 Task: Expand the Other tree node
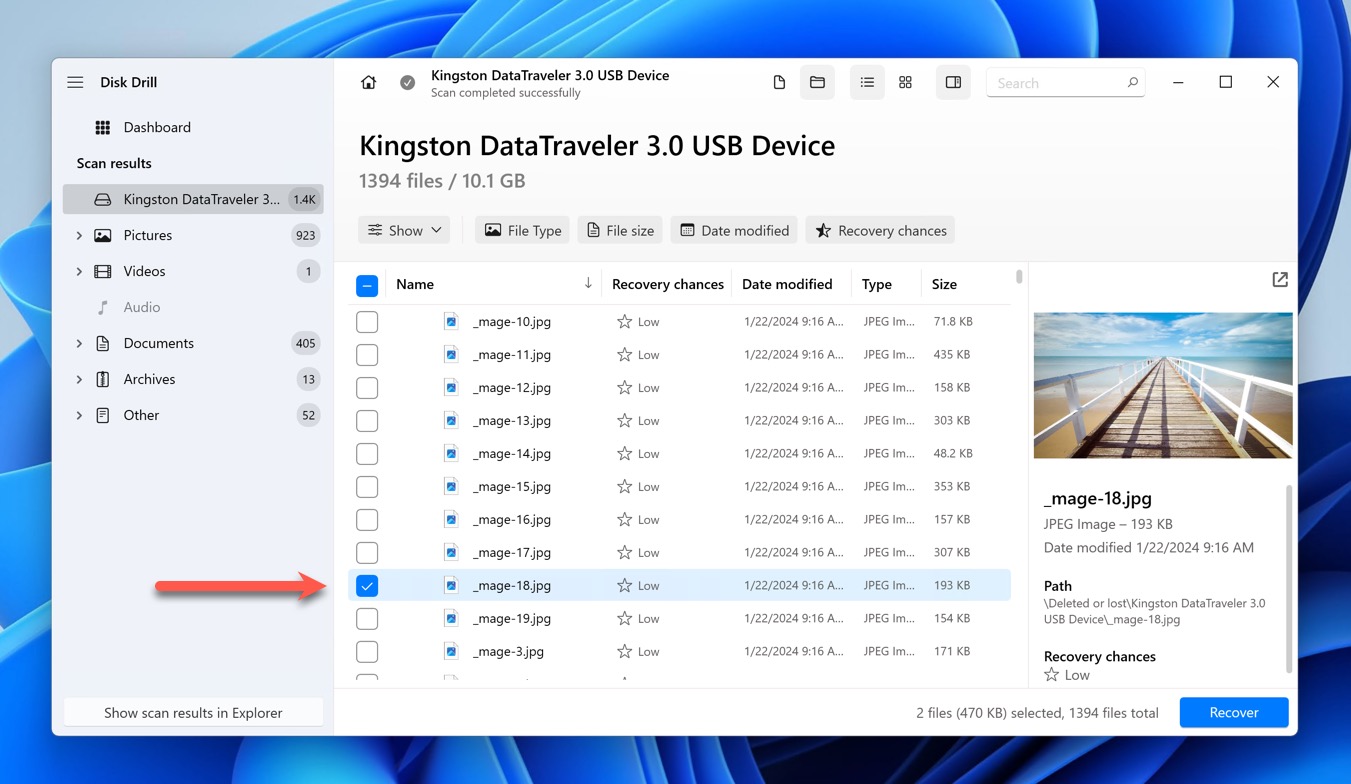coord(79,415)
